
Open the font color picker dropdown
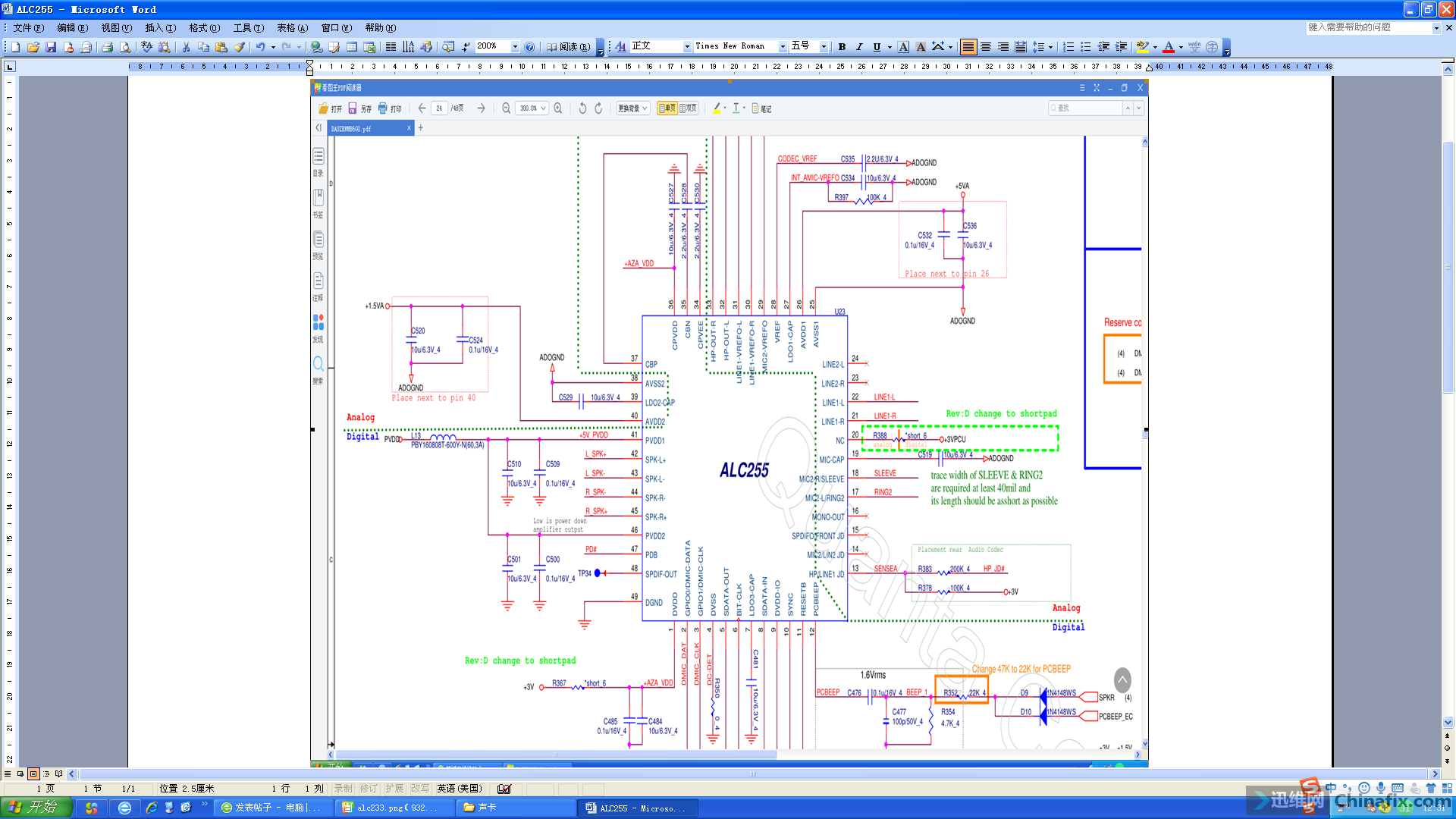(x=1181, y=47)
